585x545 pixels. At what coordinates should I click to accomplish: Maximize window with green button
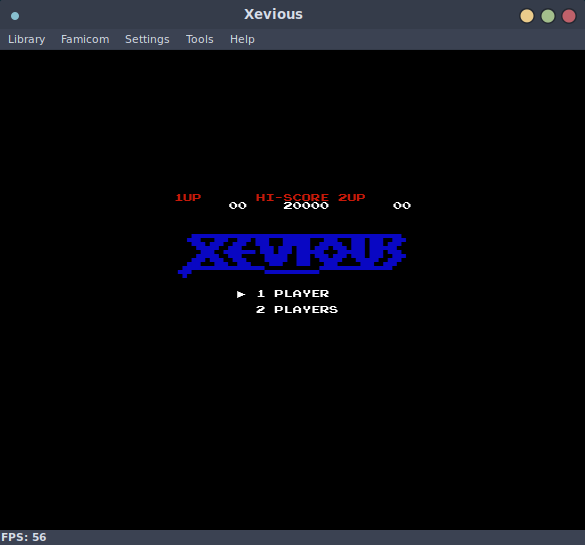tap(548, 16)
